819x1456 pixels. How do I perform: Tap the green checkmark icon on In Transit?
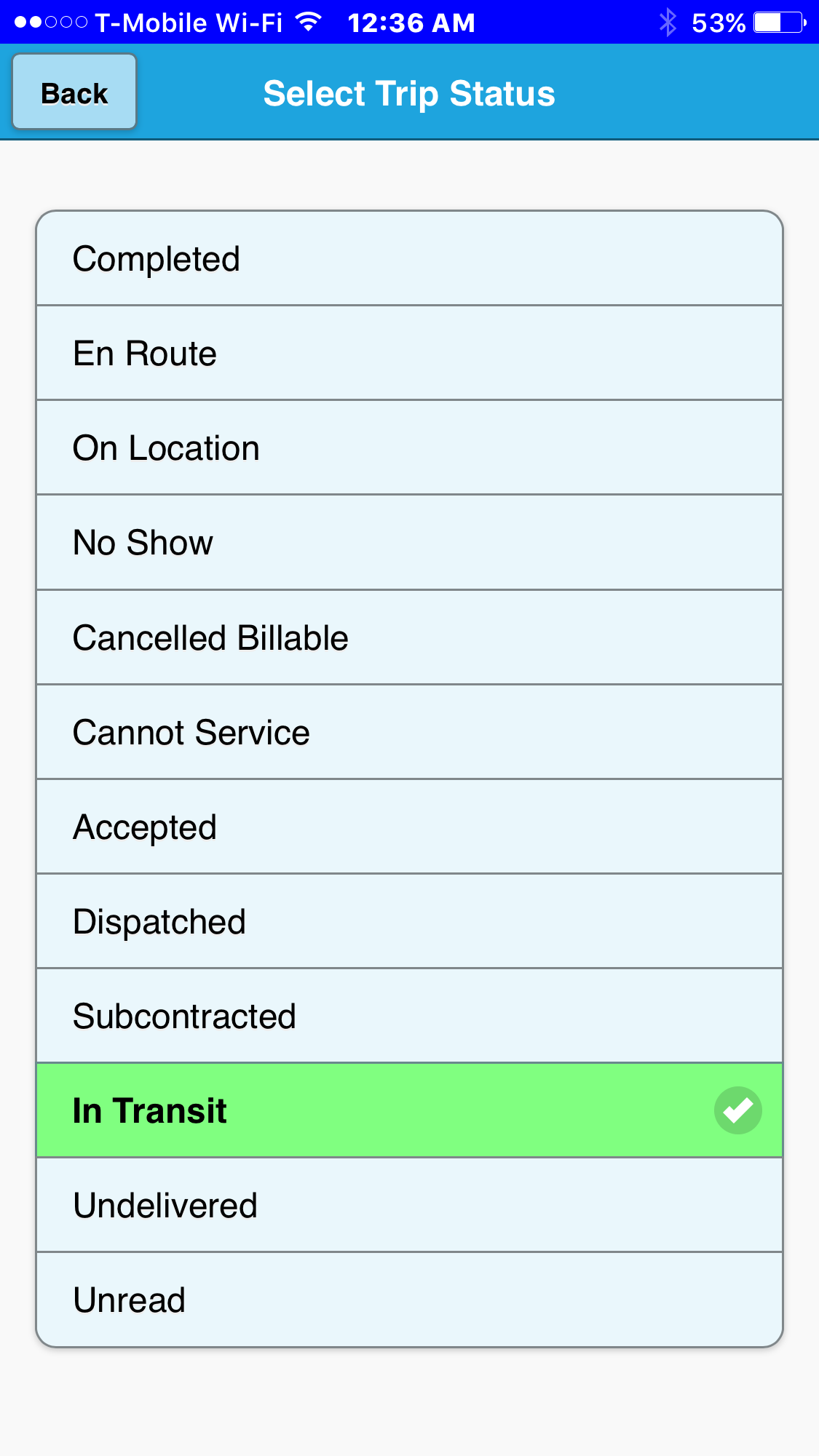tap(737, 1110)
